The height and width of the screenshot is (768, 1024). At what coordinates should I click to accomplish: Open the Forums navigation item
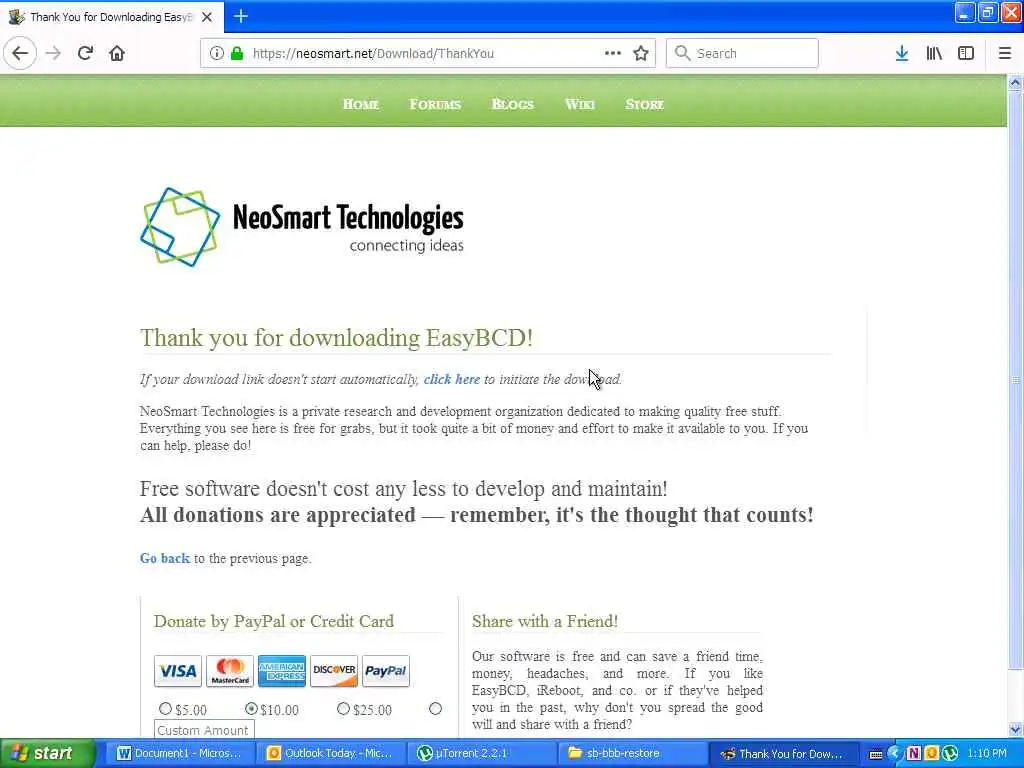[x=435, y=104]
